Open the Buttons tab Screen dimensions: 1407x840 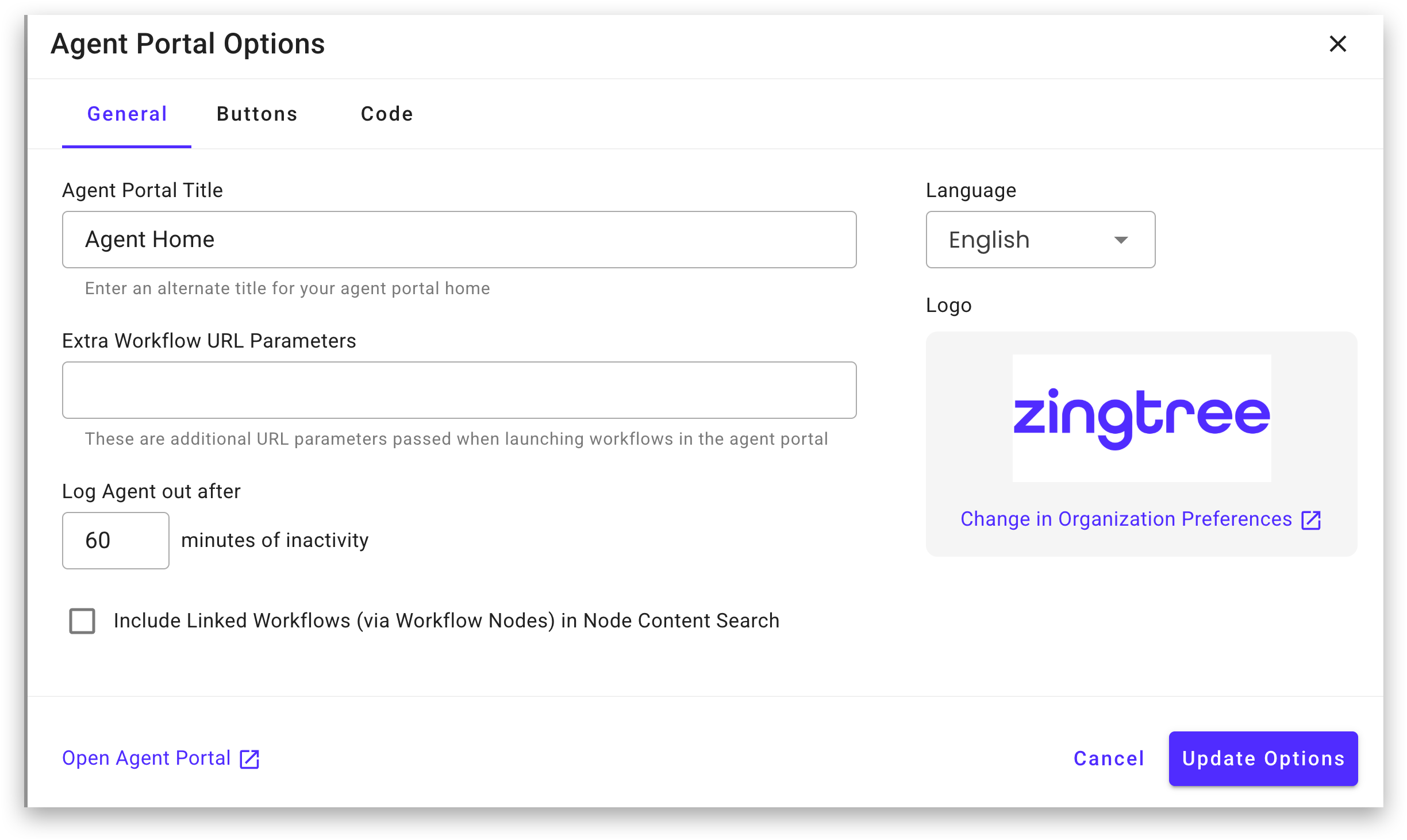(257, 114)
